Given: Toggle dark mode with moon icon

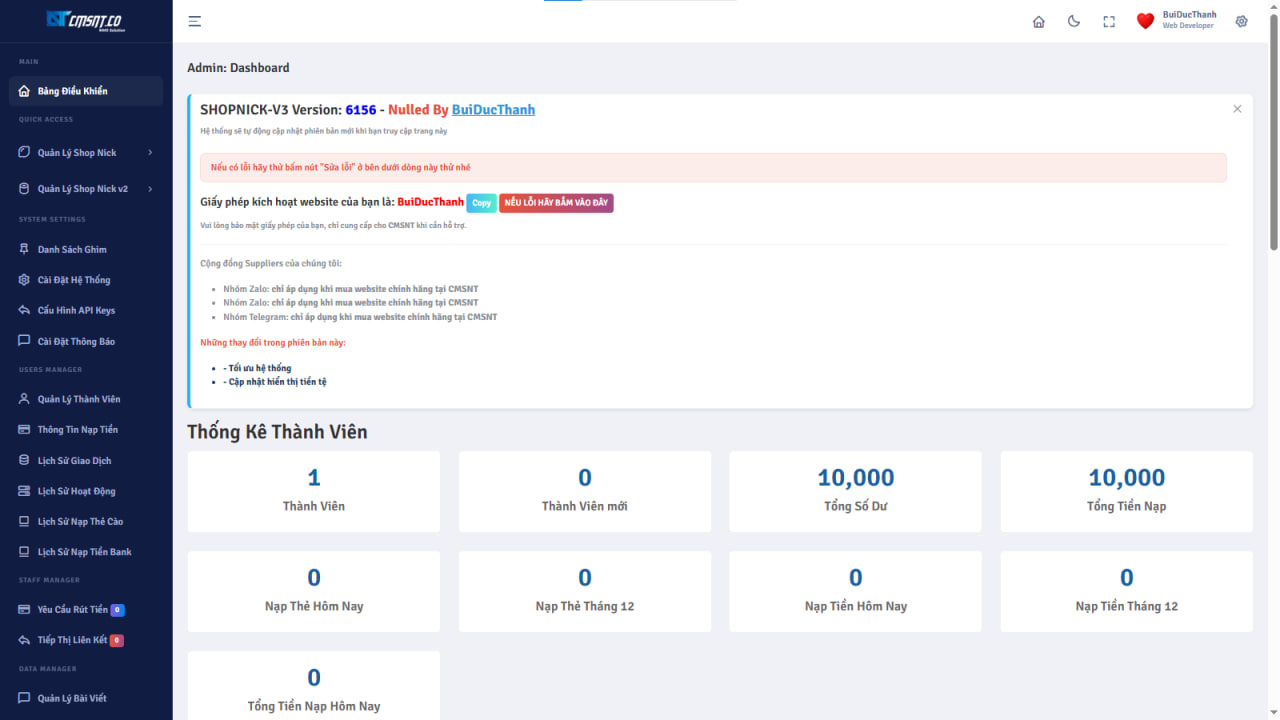Looking at the screenshot, I should click(1074, 21).
